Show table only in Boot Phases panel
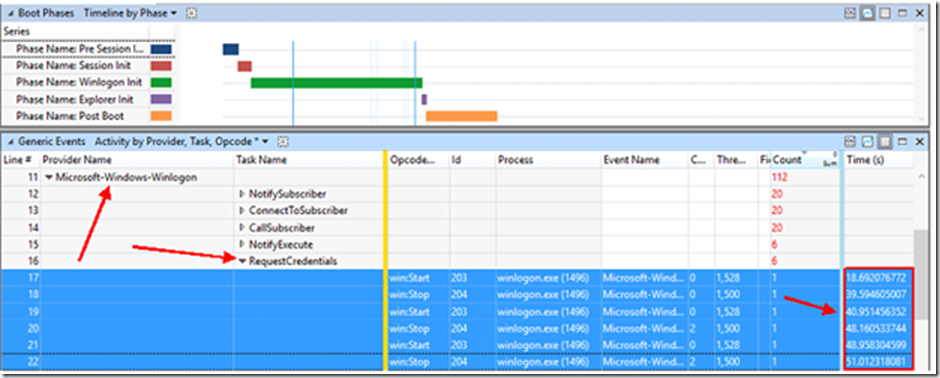The width and height of the screenshot is (940, 378). pyautogui.click(x=885, y=13)
